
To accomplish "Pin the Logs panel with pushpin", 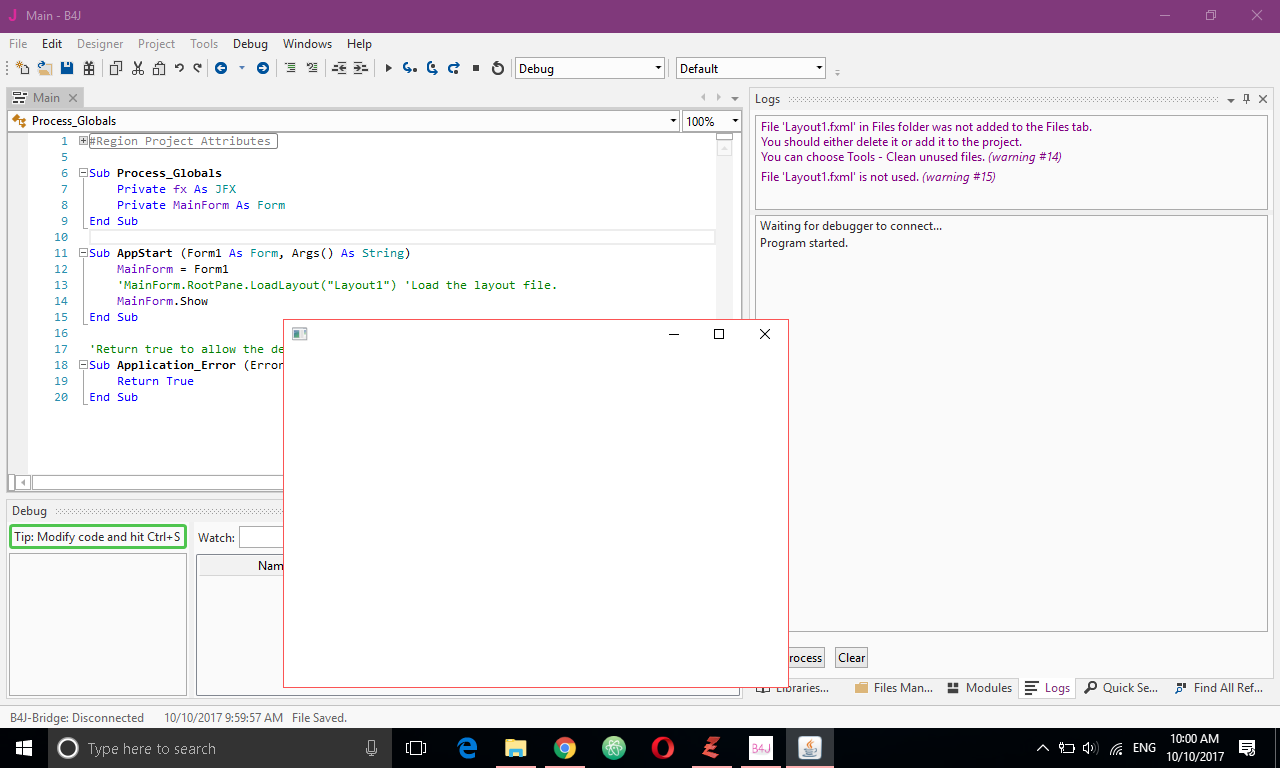I will tap(1246, 99).
